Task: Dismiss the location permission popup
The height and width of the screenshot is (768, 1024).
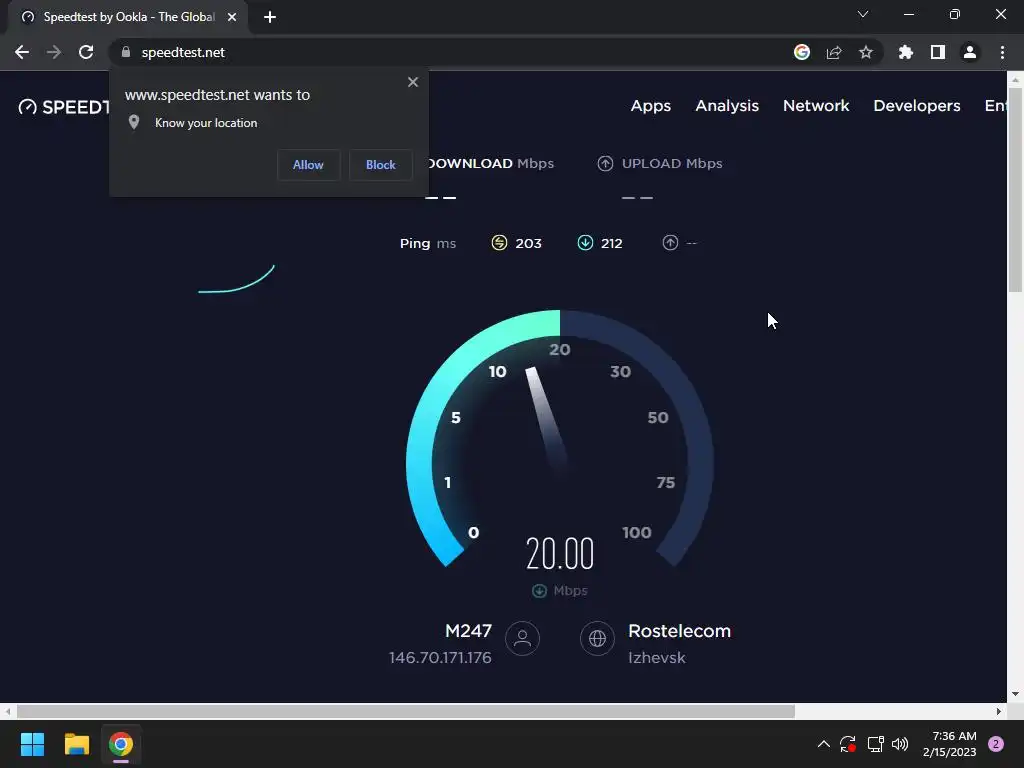Action: pyautogui.click(x=413, y=82)
